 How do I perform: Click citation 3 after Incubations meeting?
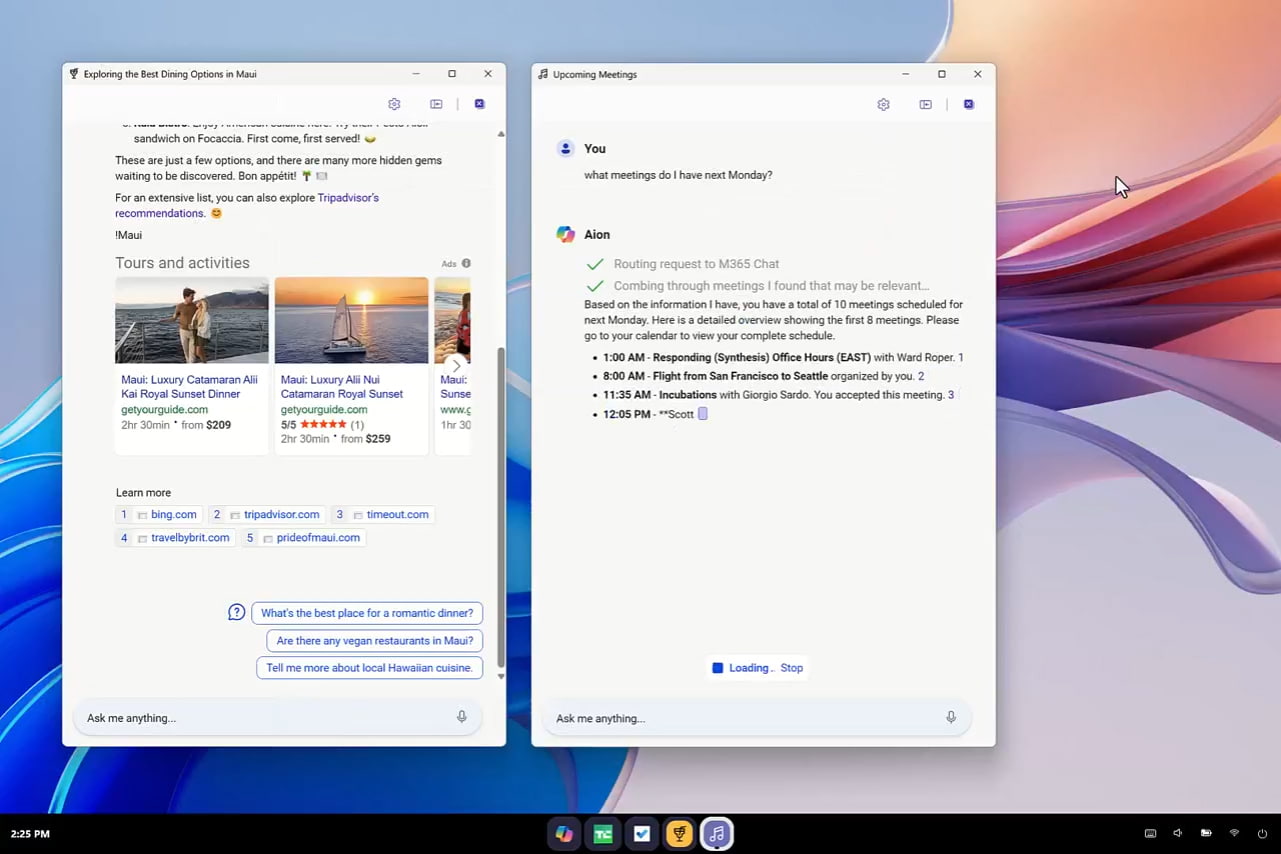tap(951, 395)
